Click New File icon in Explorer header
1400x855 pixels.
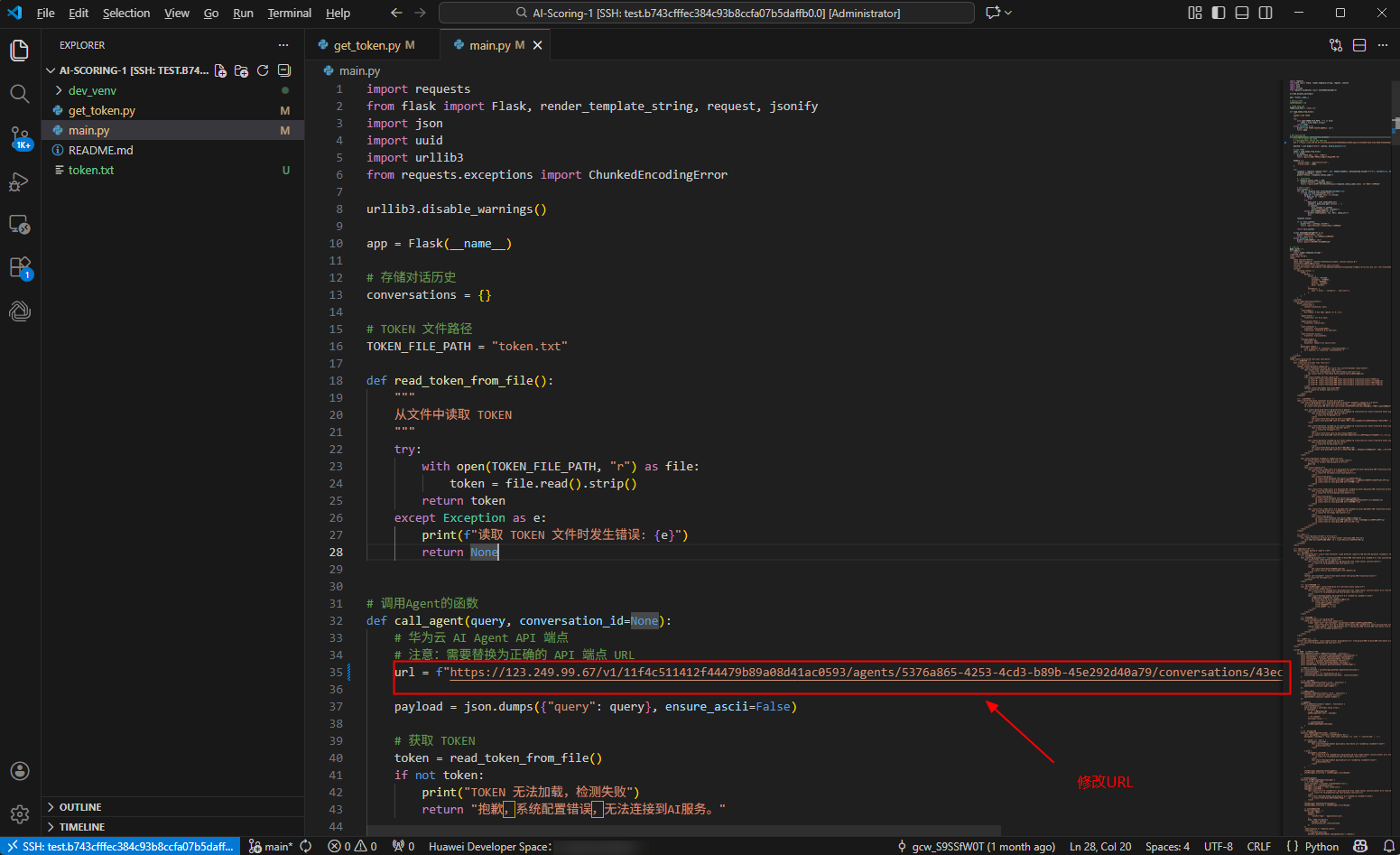[x=220, y=70]
